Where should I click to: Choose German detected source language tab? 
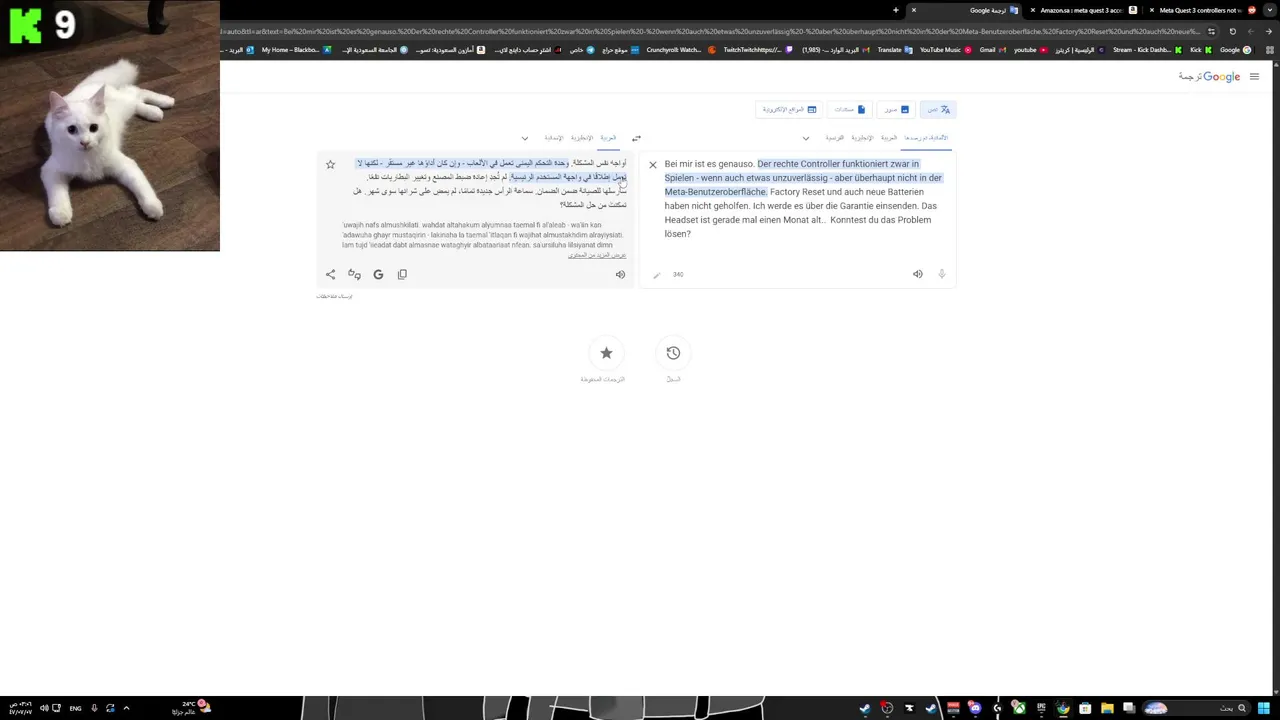click(x=926, y=138)
